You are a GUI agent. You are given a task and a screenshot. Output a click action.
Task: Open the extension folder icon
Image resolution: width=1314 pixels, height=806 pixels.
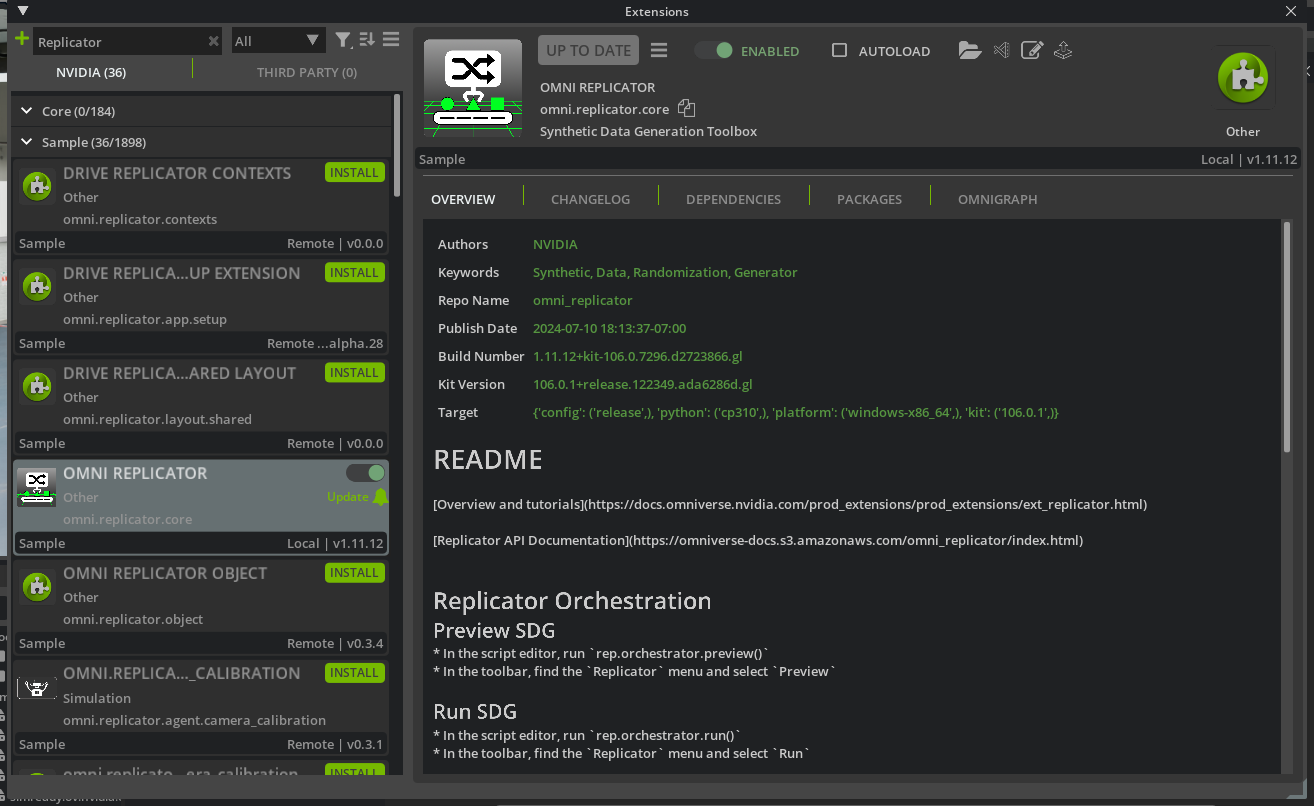tap(969, 50)
